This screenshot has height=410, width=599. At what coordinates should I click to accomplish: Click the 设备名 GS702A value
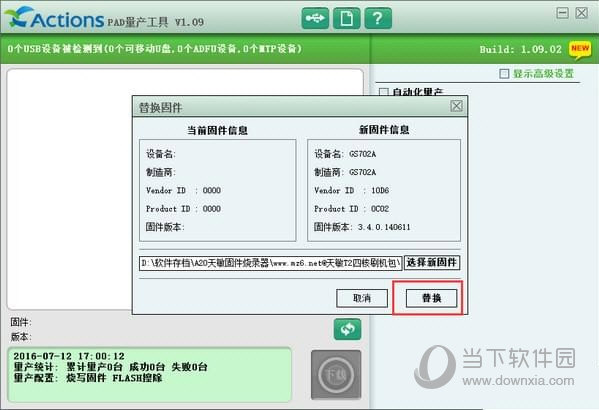363,154
